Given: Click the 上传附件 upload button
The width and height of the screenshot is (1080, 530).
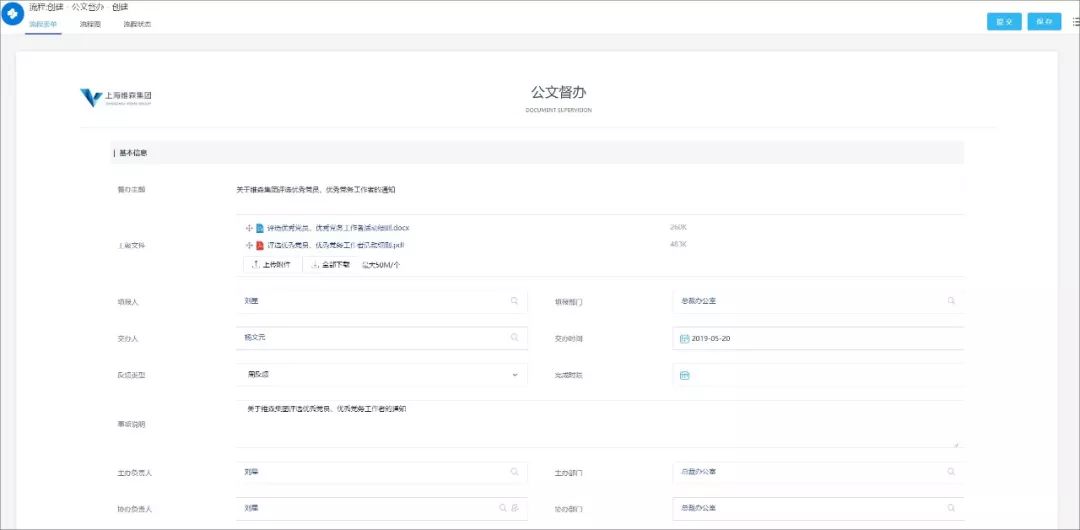Looking at the screenshot, I should (272, 265).
